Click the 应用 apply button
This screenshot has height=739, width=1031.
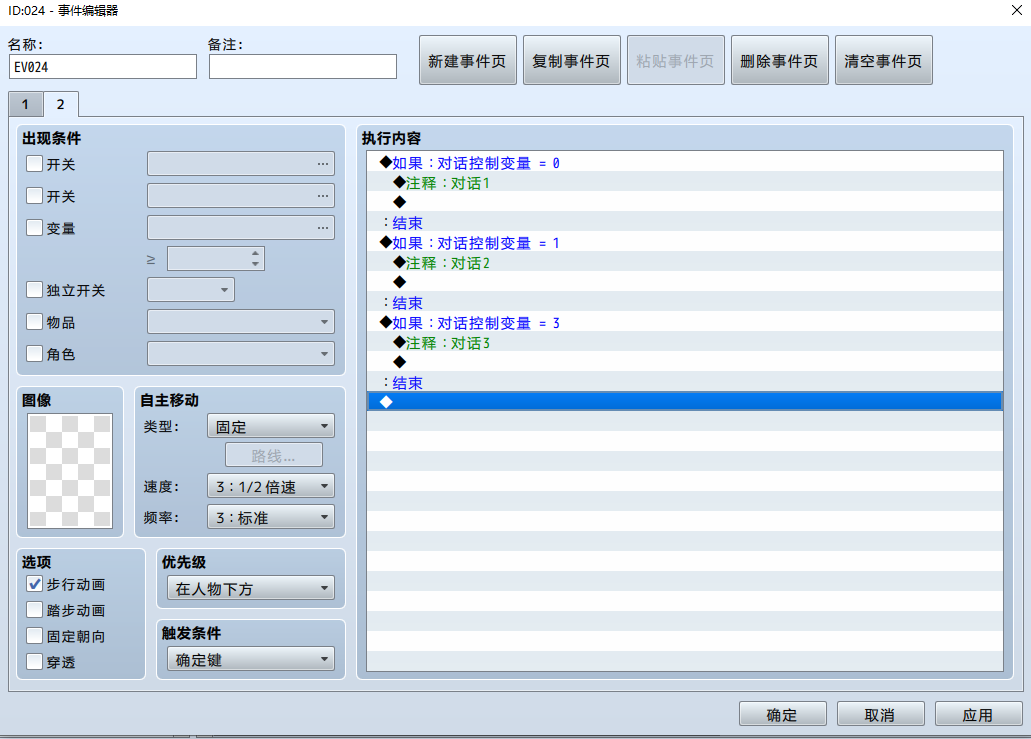pyautogui.click(x=978, y=714)
